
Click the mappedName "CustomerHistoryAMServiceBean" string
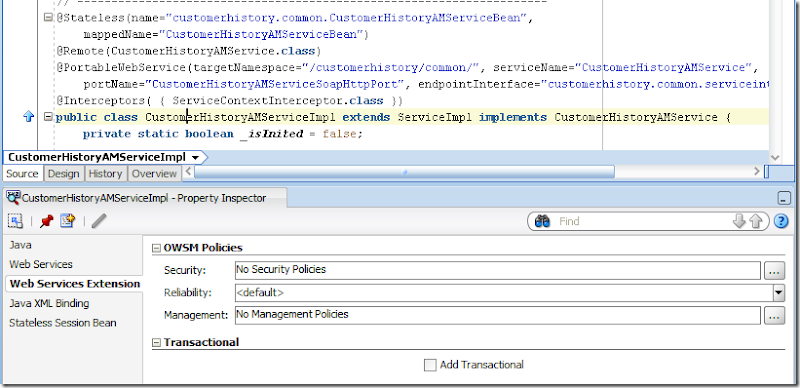tap(260, 35)
